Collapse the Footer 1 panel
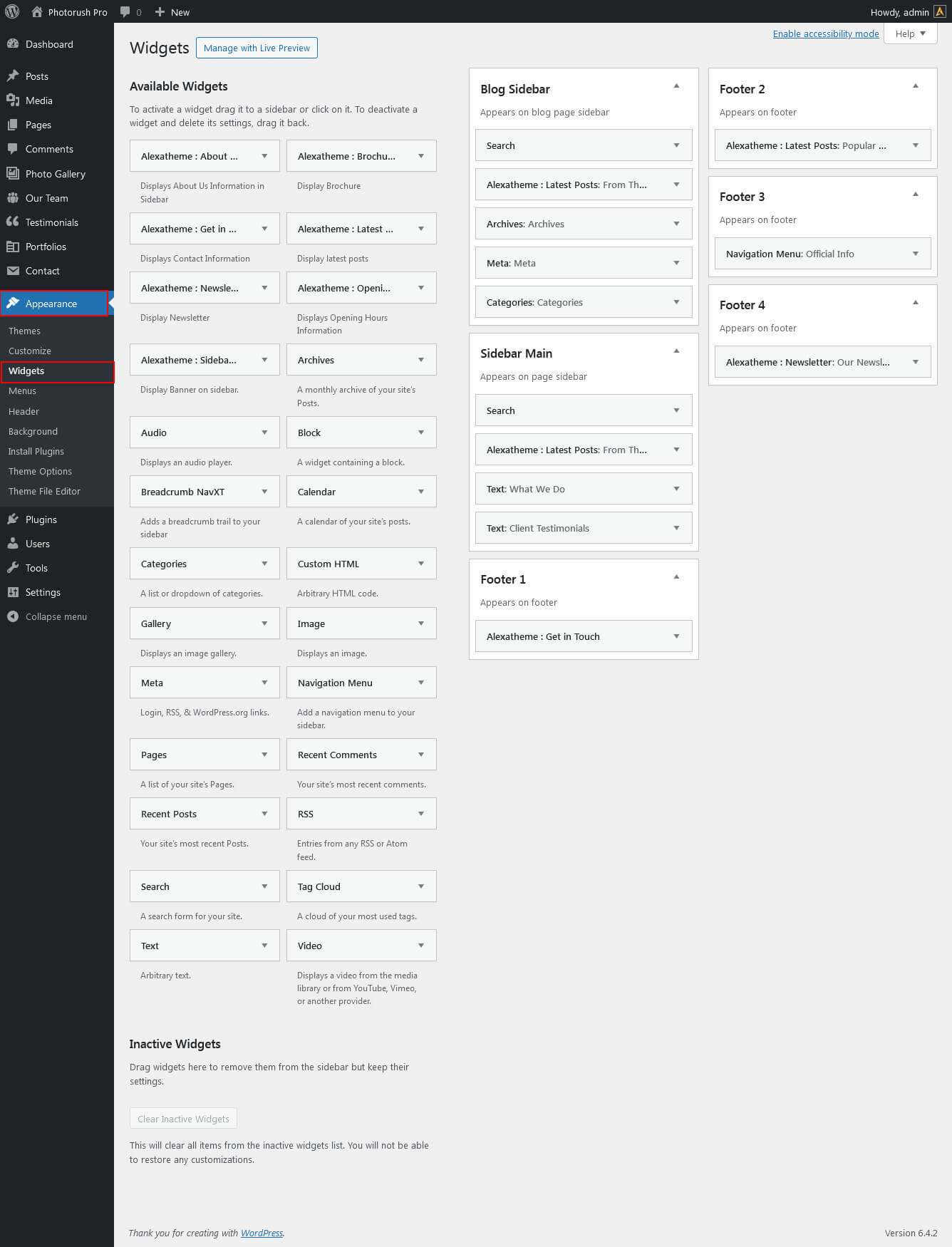 click(676, 576)
